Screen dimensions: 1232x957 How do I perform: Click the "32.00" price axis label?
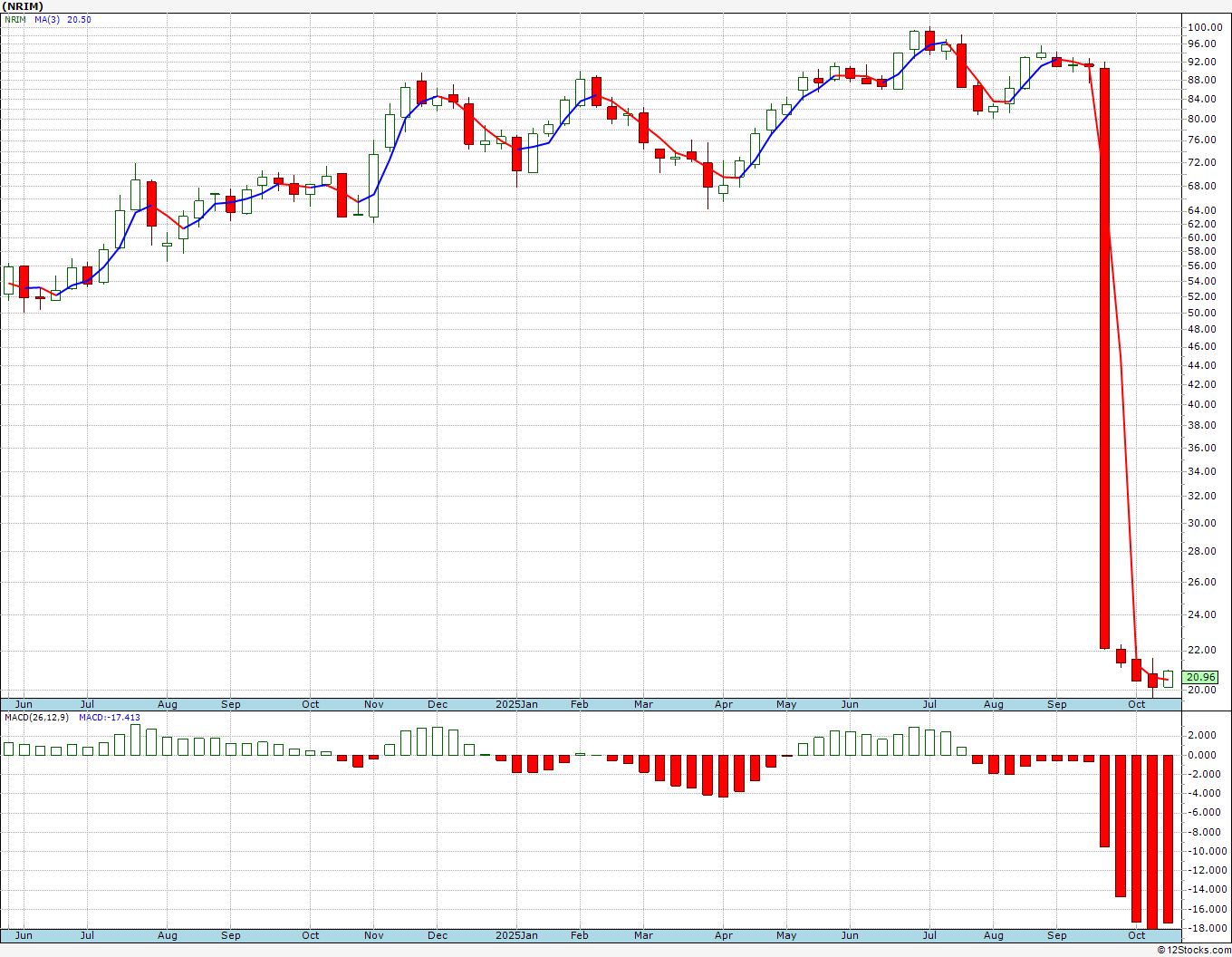click(1201, 496)
